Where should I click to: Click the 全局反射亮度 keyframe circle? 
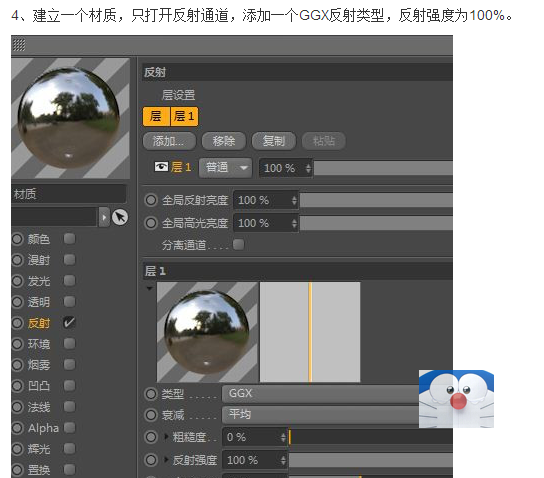tap(151, 200)
